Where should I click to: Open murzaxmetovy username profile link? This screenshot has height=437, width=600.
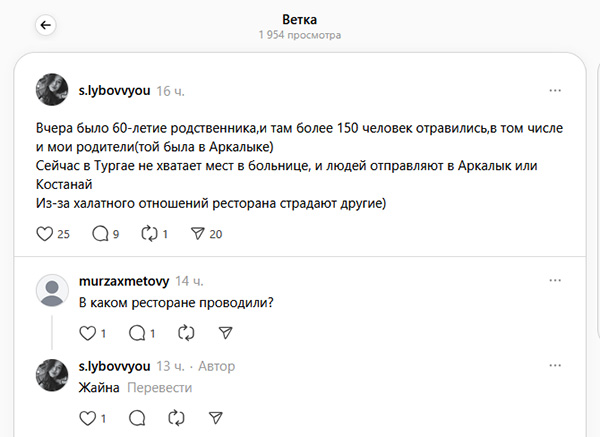click(x=123, y=281)
